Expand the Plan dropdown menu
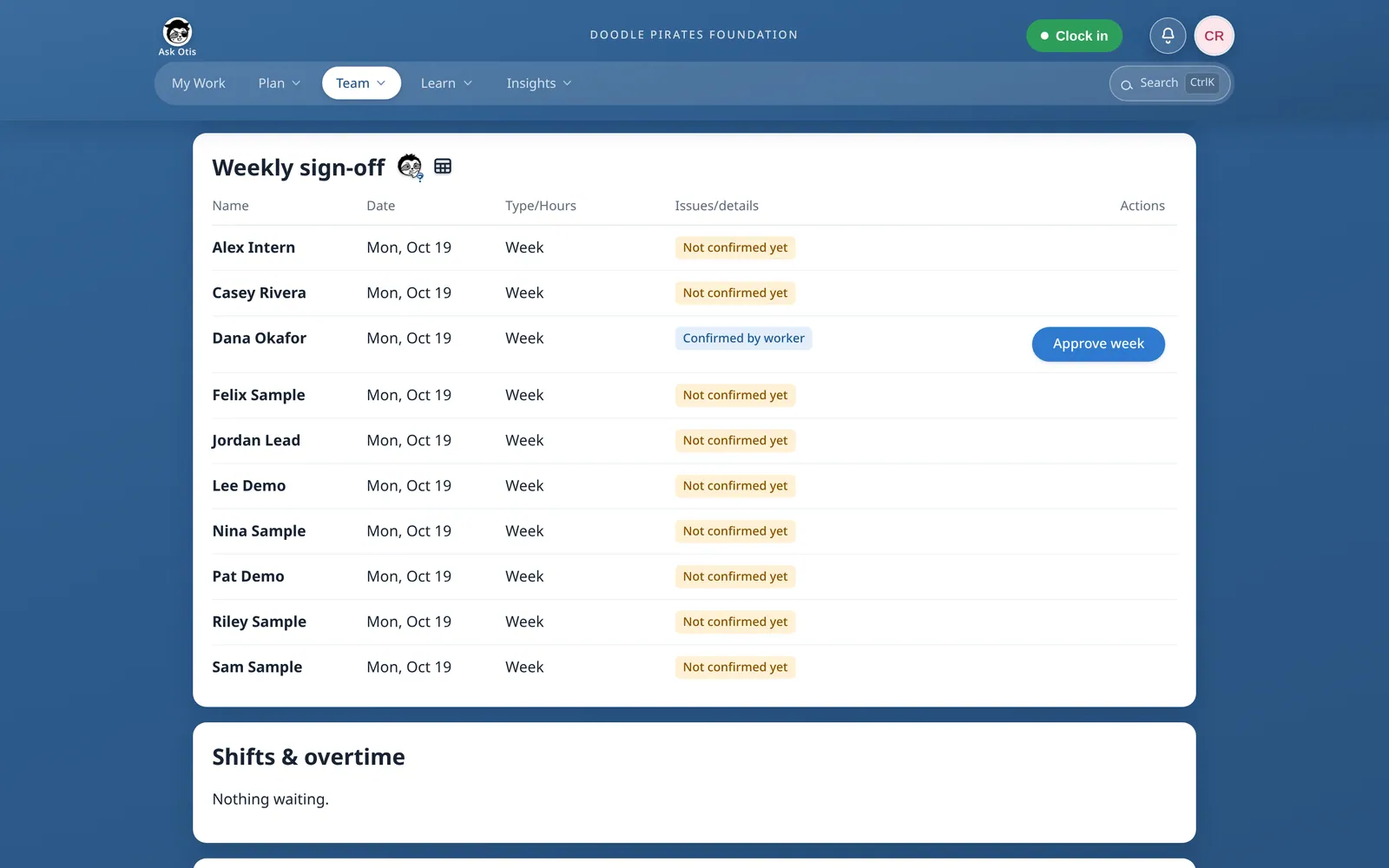Viewport: 1389px width, 868px height. (280, 83)
